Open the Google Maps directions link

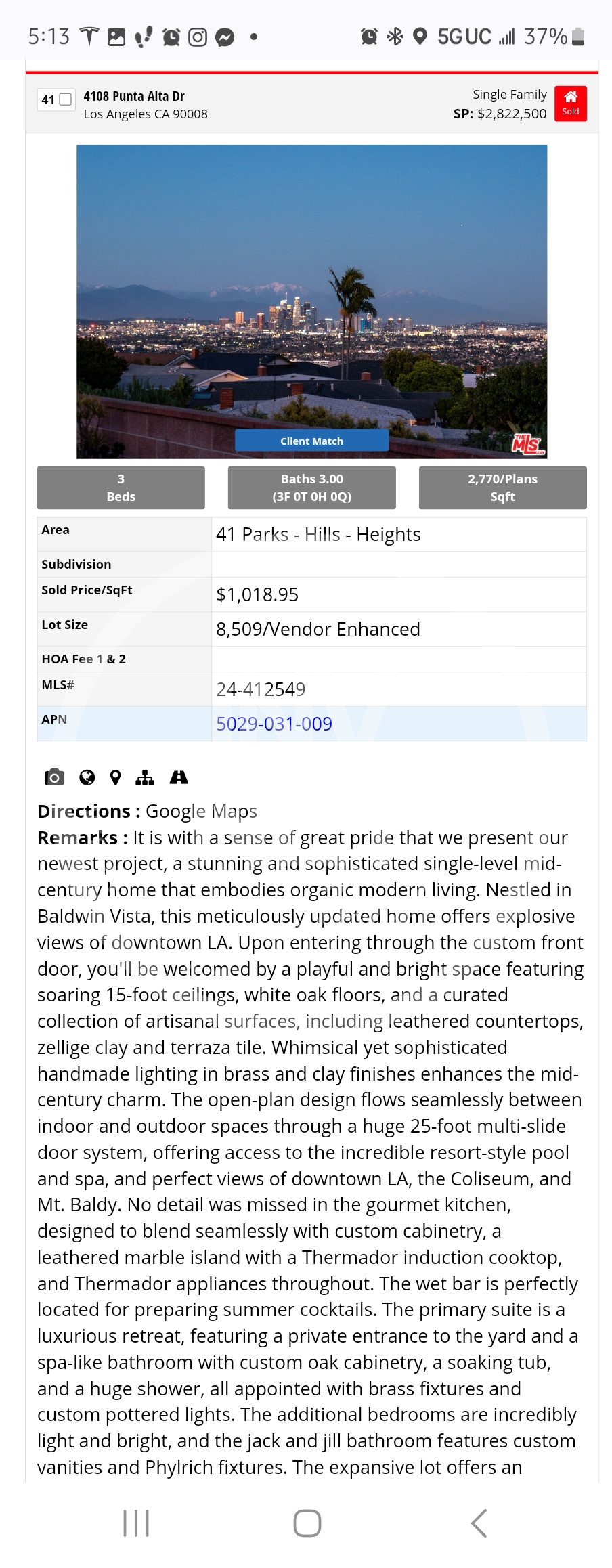[201, 811]
